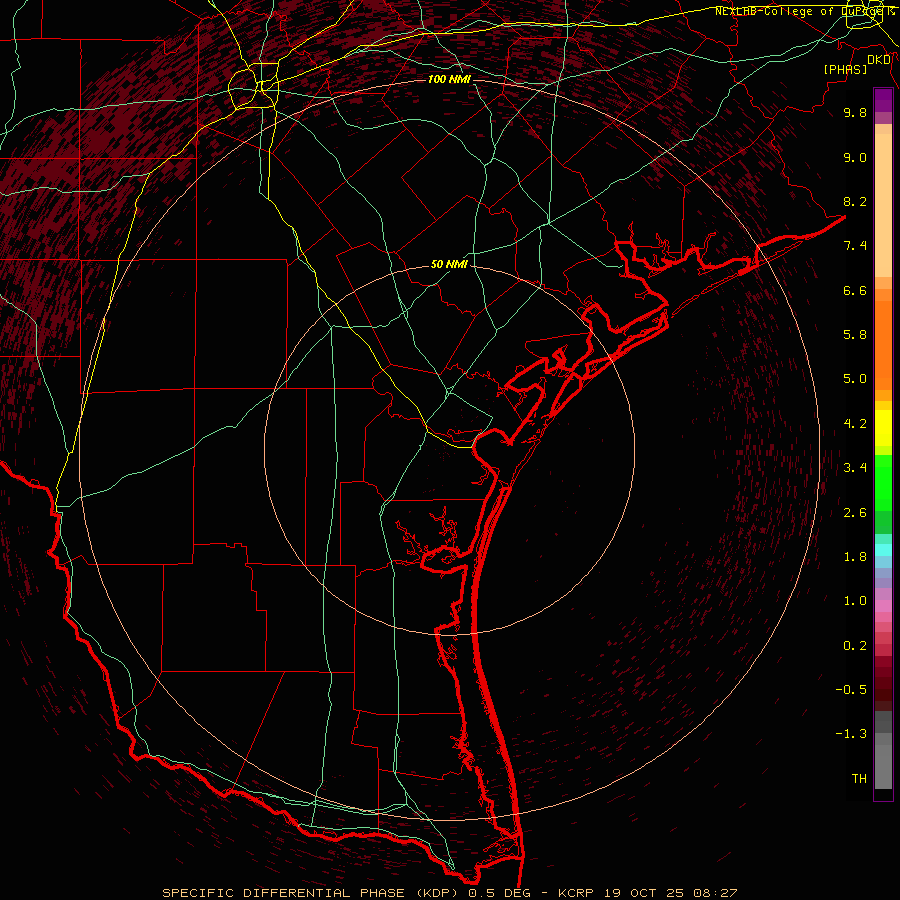
Task: Click the 'TH' threshold label on the scale
Action: click(x=859, y=779)
